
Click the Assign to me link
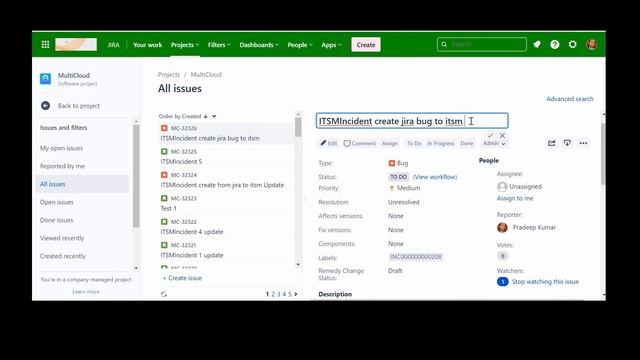coord(515,198)
